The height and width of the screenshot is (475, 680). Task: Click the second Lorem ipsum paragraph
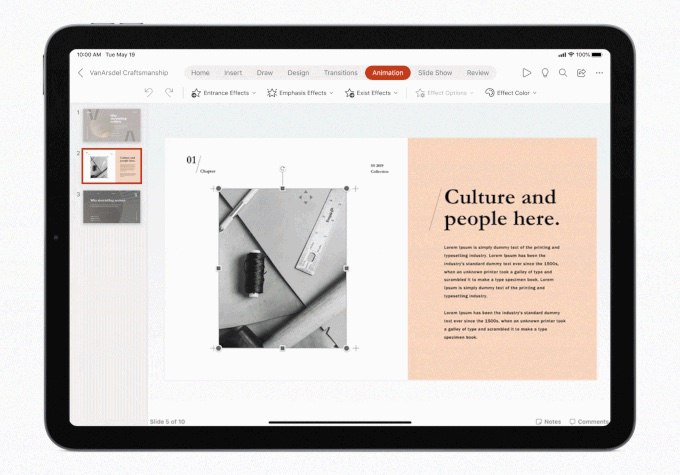click(x=505, y=325)
